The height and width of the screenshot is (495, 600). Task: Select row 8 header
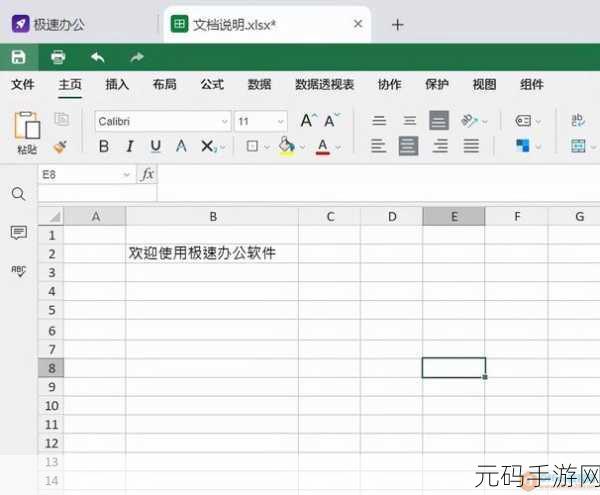(51, 368)
